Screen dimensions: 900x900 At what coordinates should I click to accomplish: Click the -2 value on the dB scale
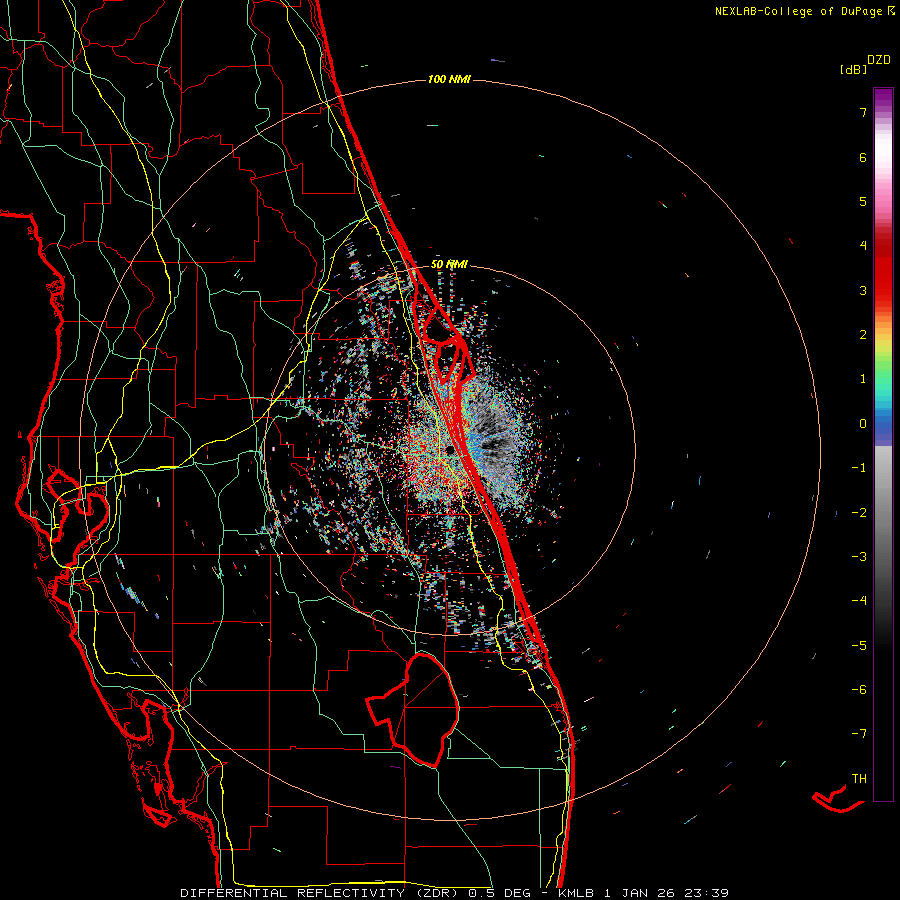click(859, 513)
